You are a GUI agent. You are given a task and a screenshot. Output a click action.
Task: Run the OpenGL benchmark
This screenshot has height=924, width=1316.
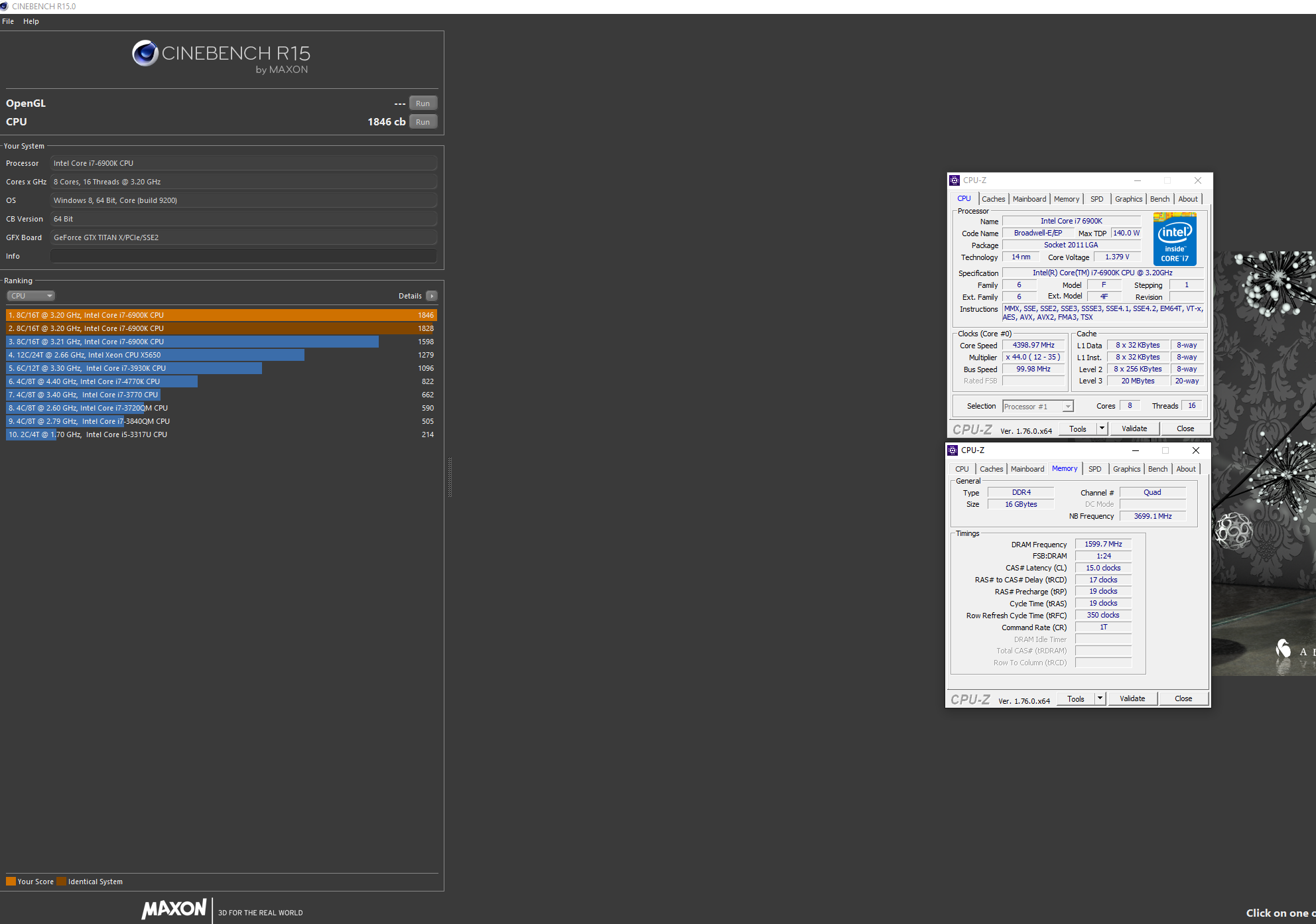pos(423,103)
